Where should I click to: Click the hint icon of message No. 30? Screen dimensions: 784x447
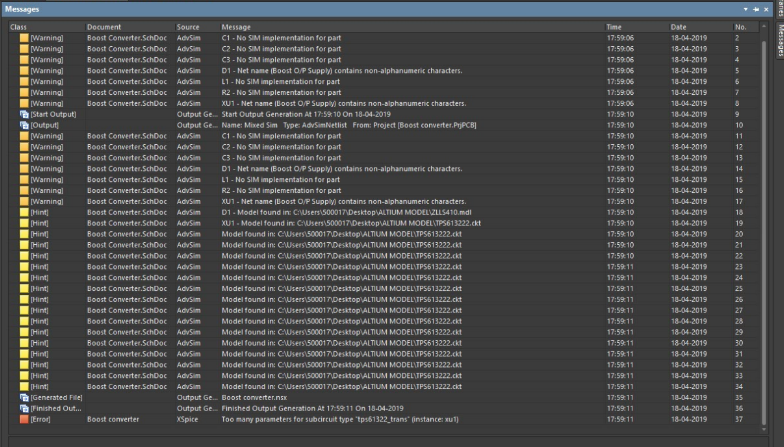pyautogui.click(x=24, y=343)
